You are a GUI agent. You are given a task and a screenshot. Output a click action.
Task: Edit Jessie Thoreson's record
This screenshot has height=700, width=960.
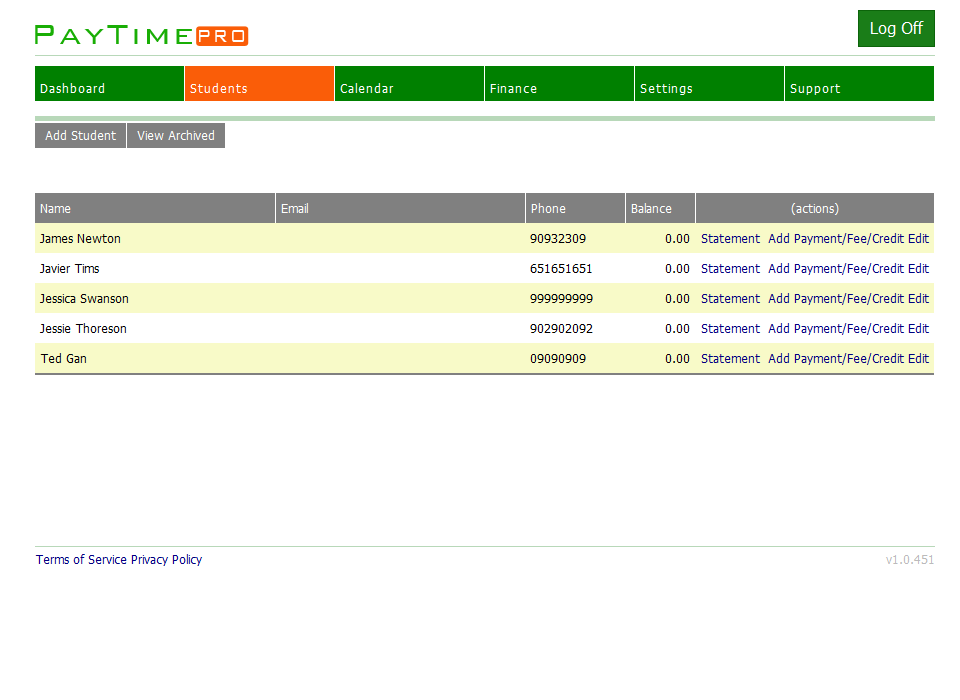click(x=918, y=329)
